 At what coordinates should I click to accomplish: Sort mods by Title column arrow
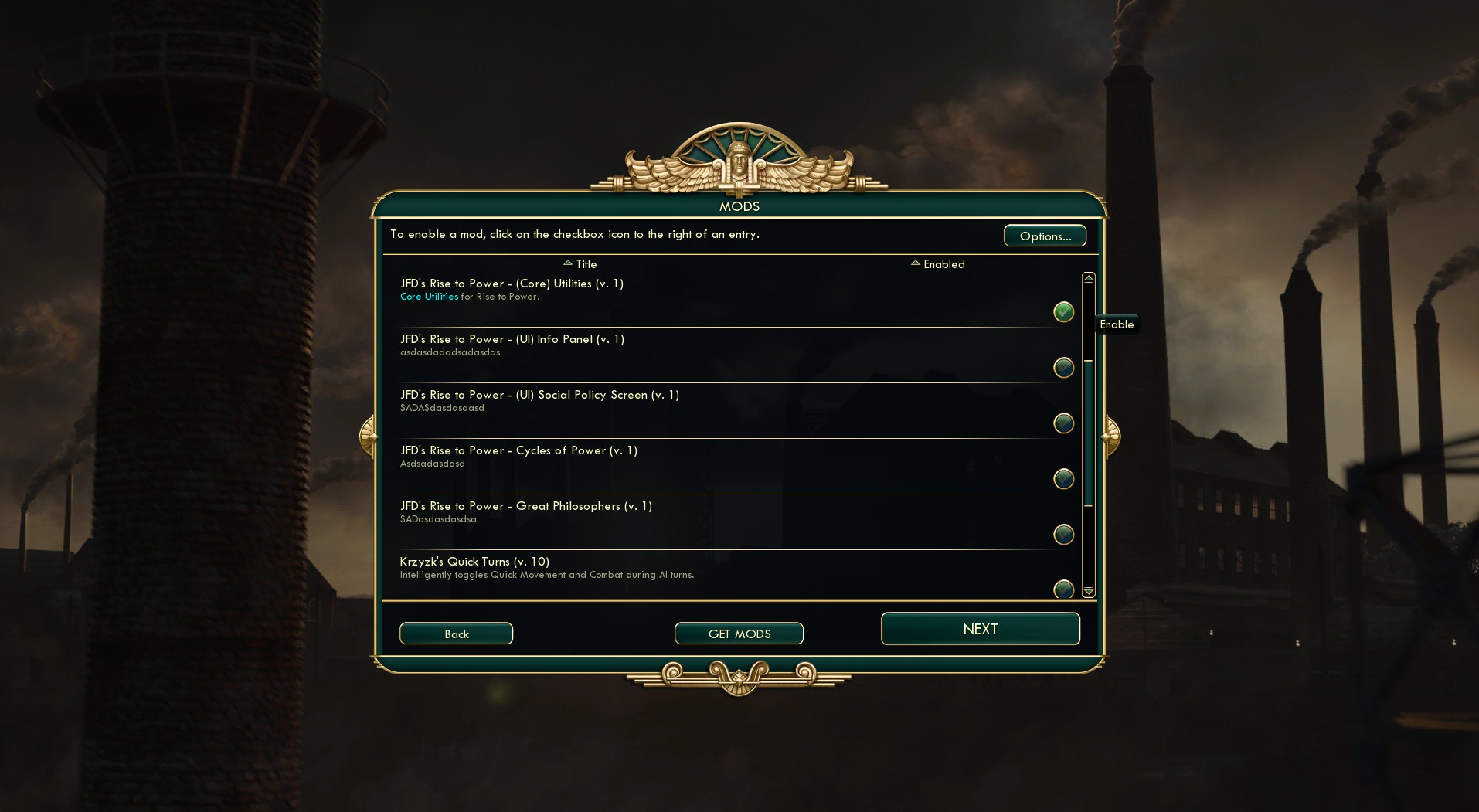(x=568, y=263)
